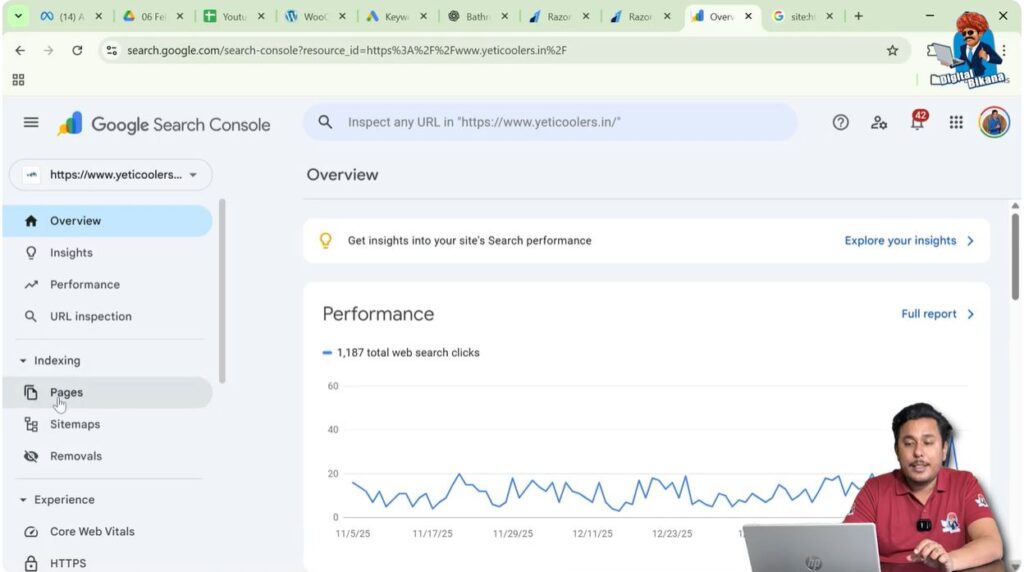Close the Overview Search Console tab
Image resolution: width=1024 pixels, height=572 pixels.
point(748,16)
